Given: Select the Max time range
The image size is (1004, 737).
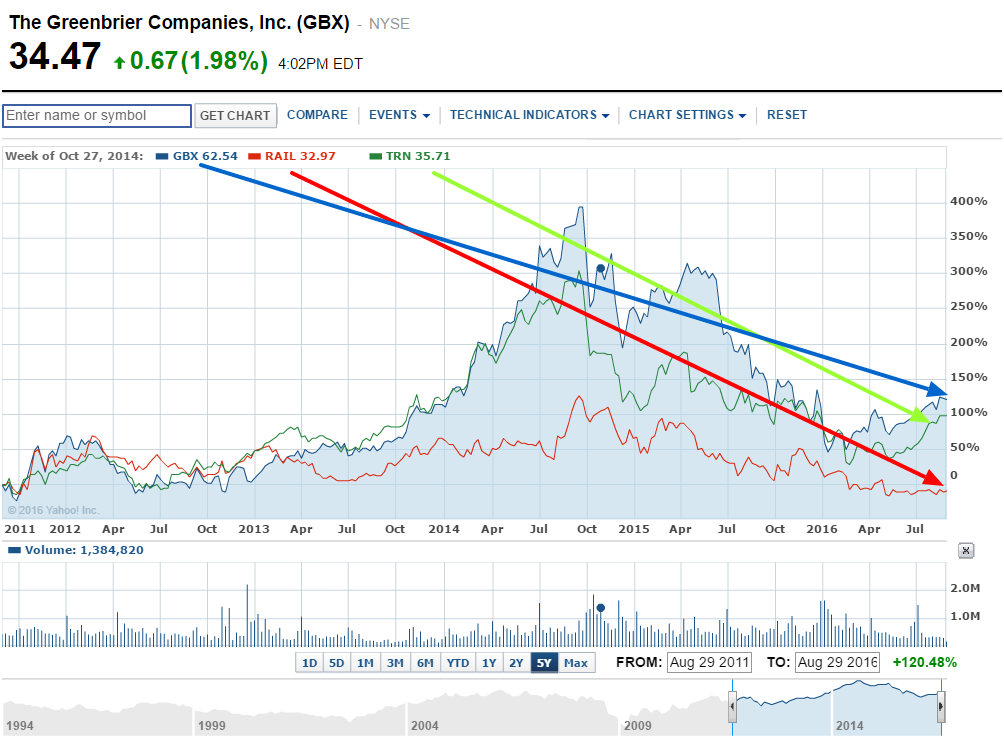Looking at the screenshot, I should click(576, 663).
